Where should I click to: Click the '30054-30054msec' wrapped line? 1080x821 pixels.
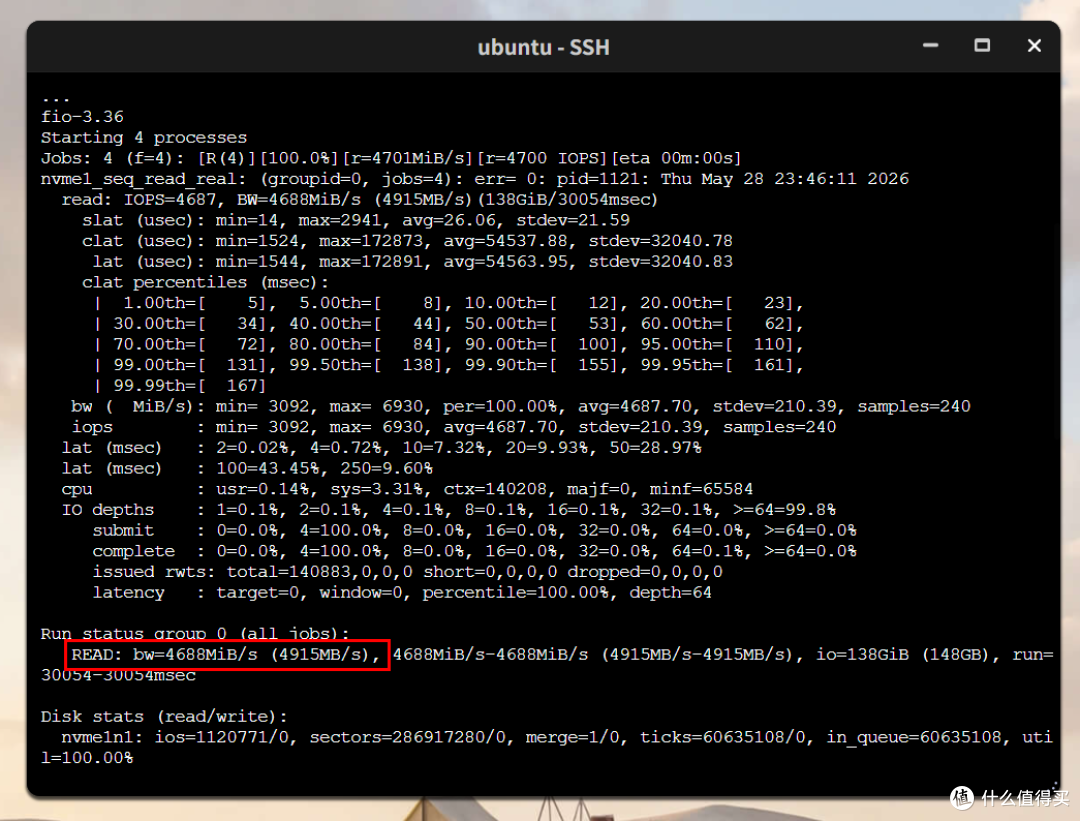[118, 674]
